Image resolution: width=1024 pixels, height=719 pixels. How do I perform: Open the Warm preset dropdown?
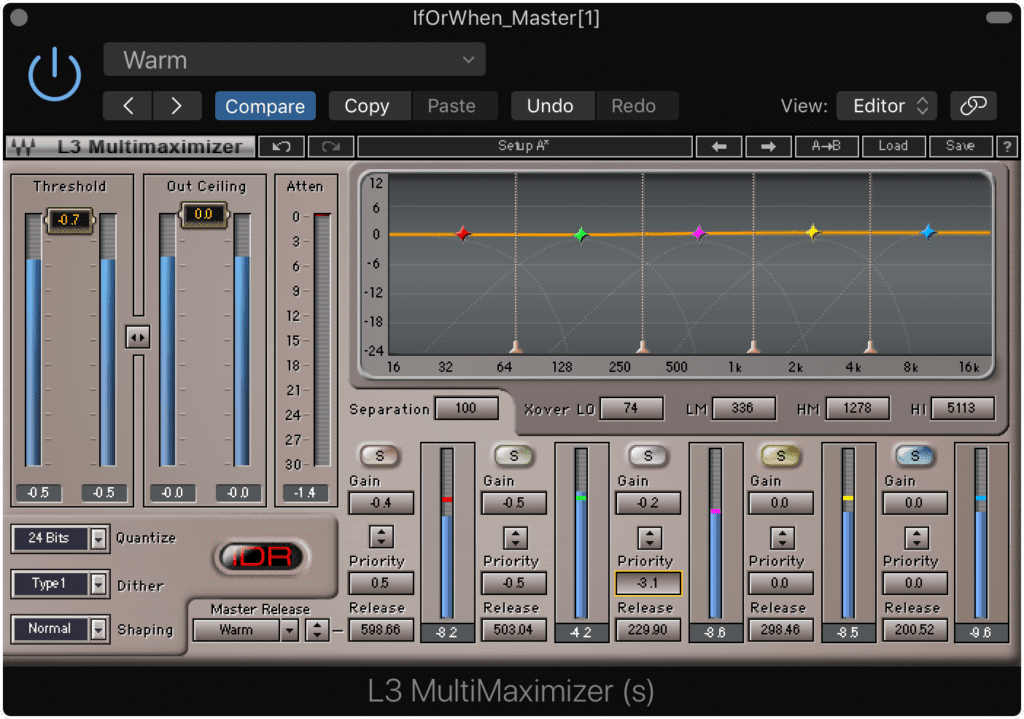(x=294, y=59)
